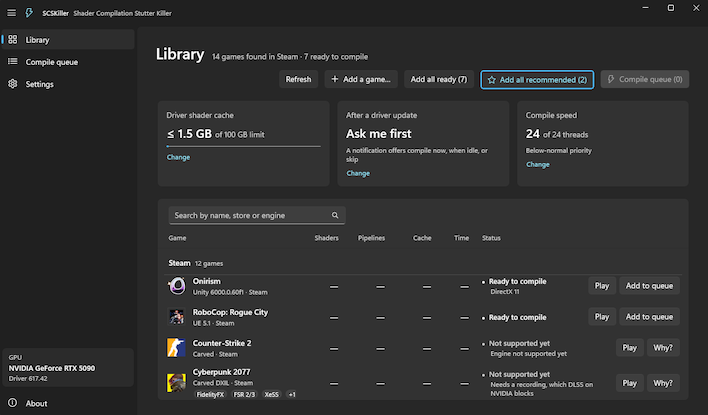The height and width of the screenshot is (415, 708).
Task: Minimize the SCSKiller window
Action: click(x=645, y=8)
